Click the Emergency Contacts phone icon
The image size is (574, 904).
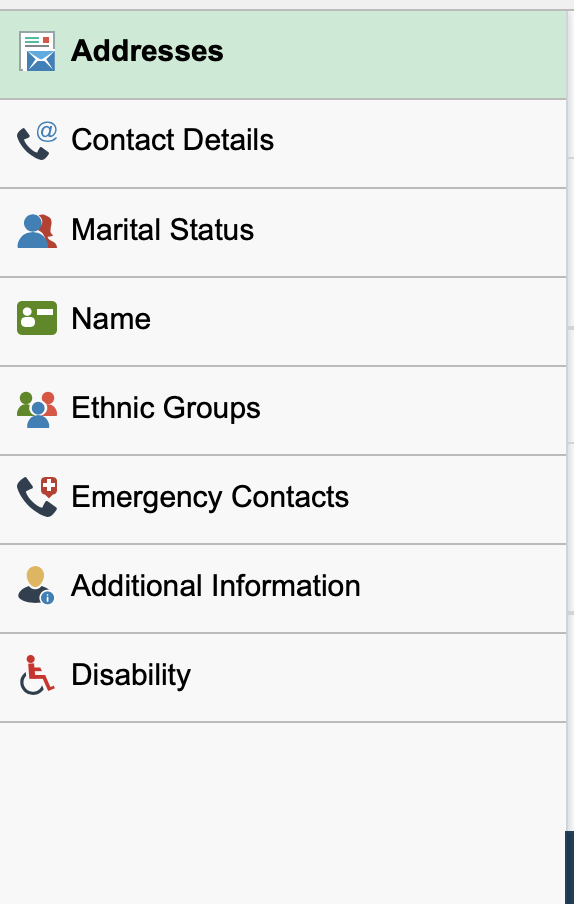click(x=37, y=496)
